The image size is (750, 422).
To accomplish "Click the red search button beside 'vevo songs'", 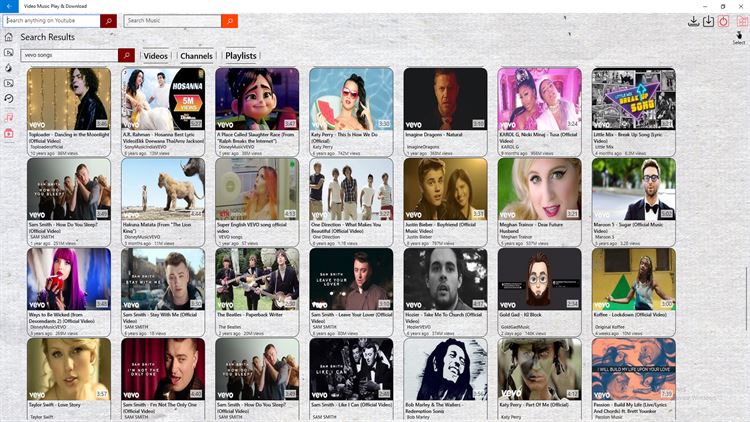I will (x=126, y=56).
